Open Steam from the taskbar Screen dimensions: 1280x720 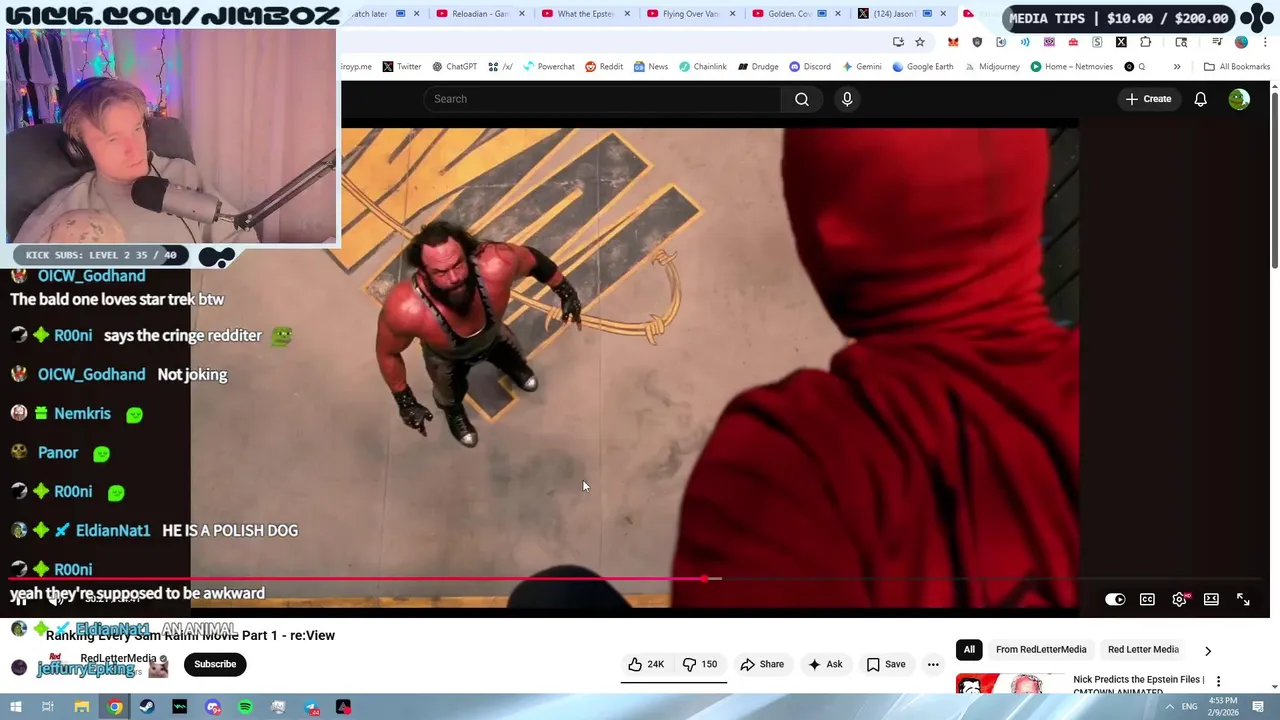(147, 707)
